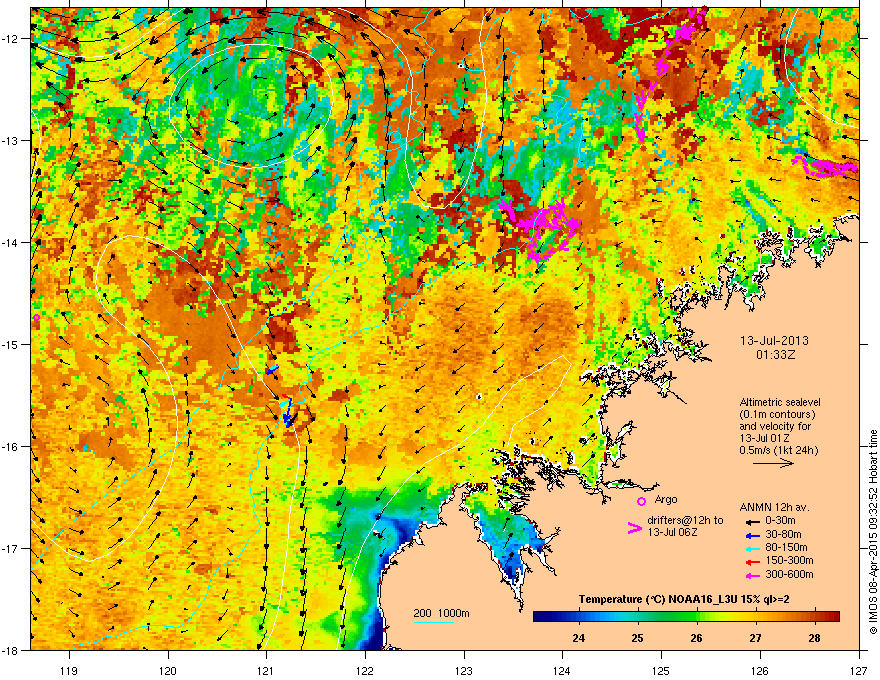880x680 pixels.
Task: Click the cyan 80-150m arrow legend symbol
Action: coord(751,548)
